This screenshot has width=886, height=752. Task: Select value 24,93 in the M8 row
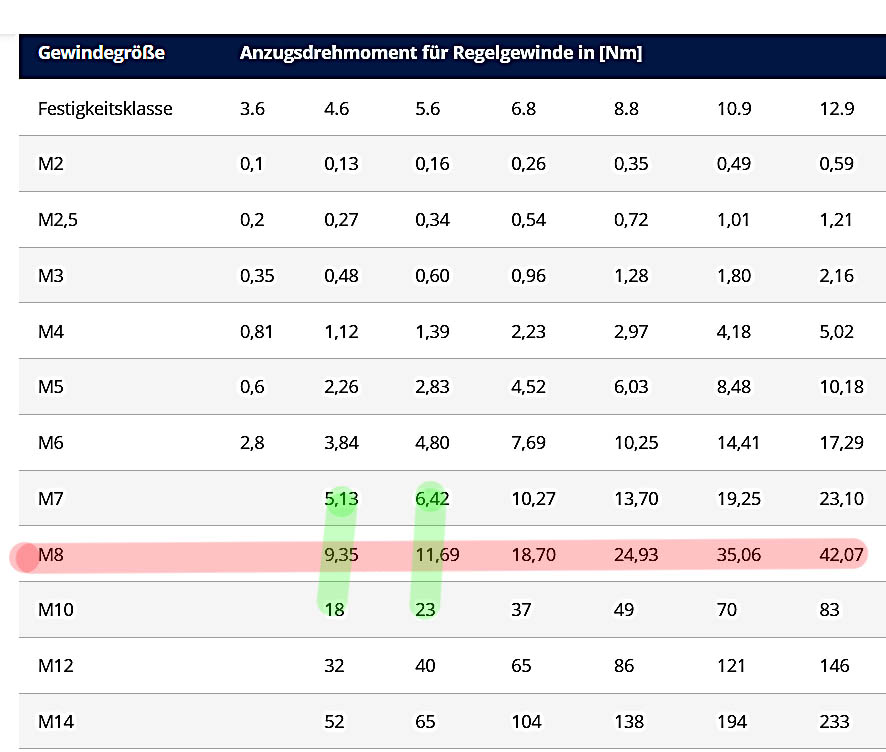coord(636,554)
